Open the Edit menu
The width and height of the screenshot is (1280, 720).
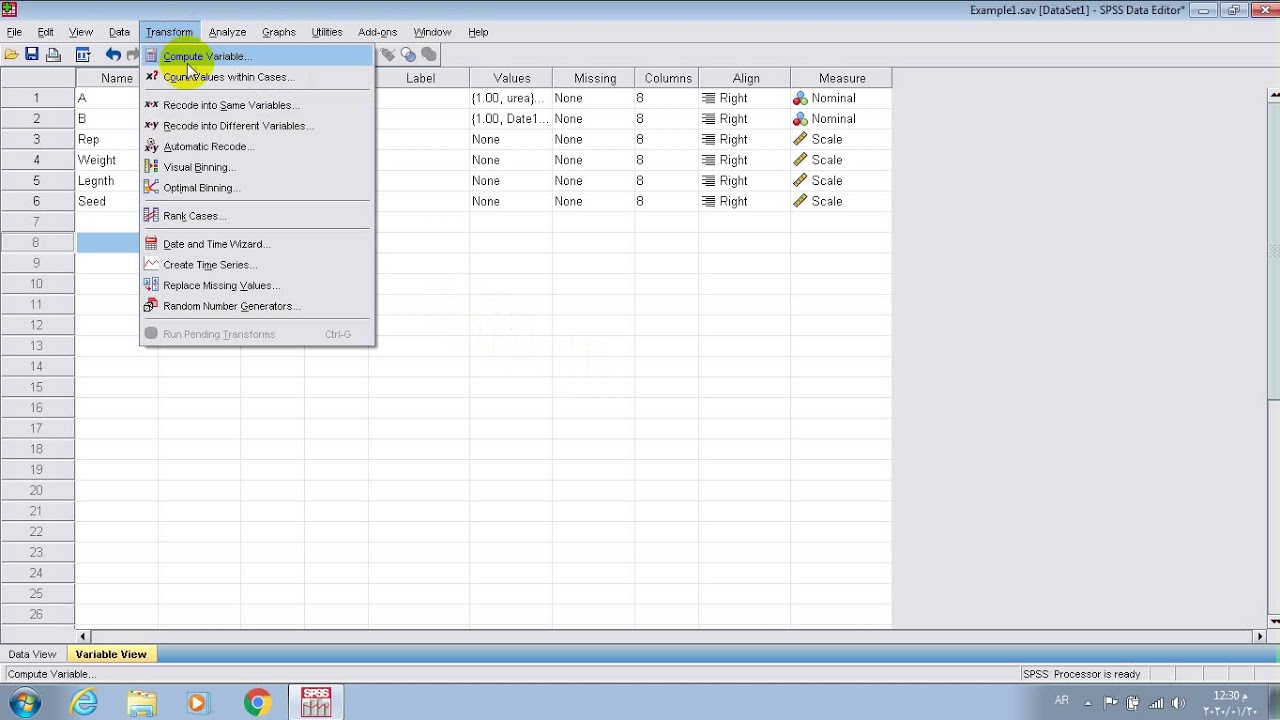[x=45, y=32]
